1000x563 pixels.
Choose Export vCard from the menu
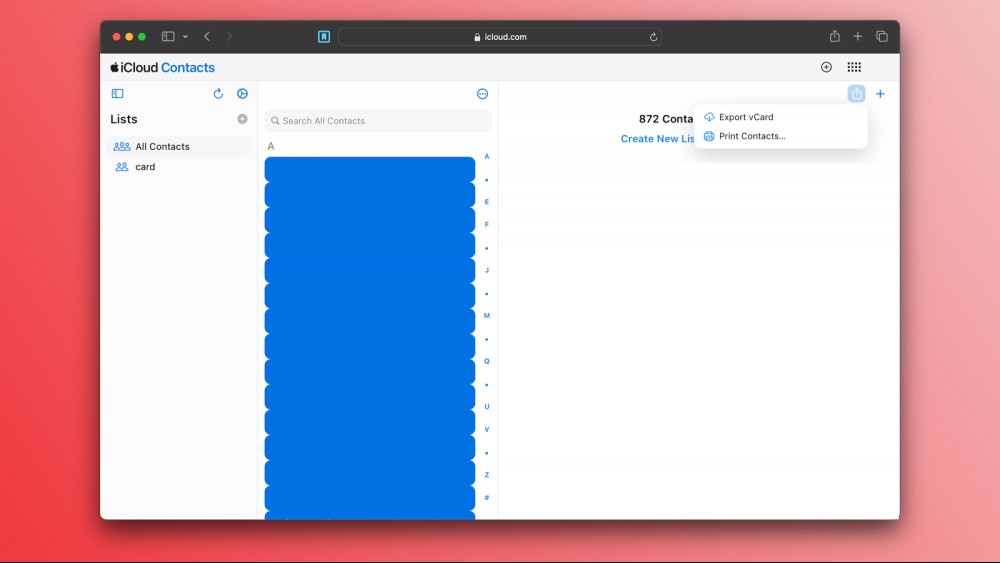(x=780, y=117)
